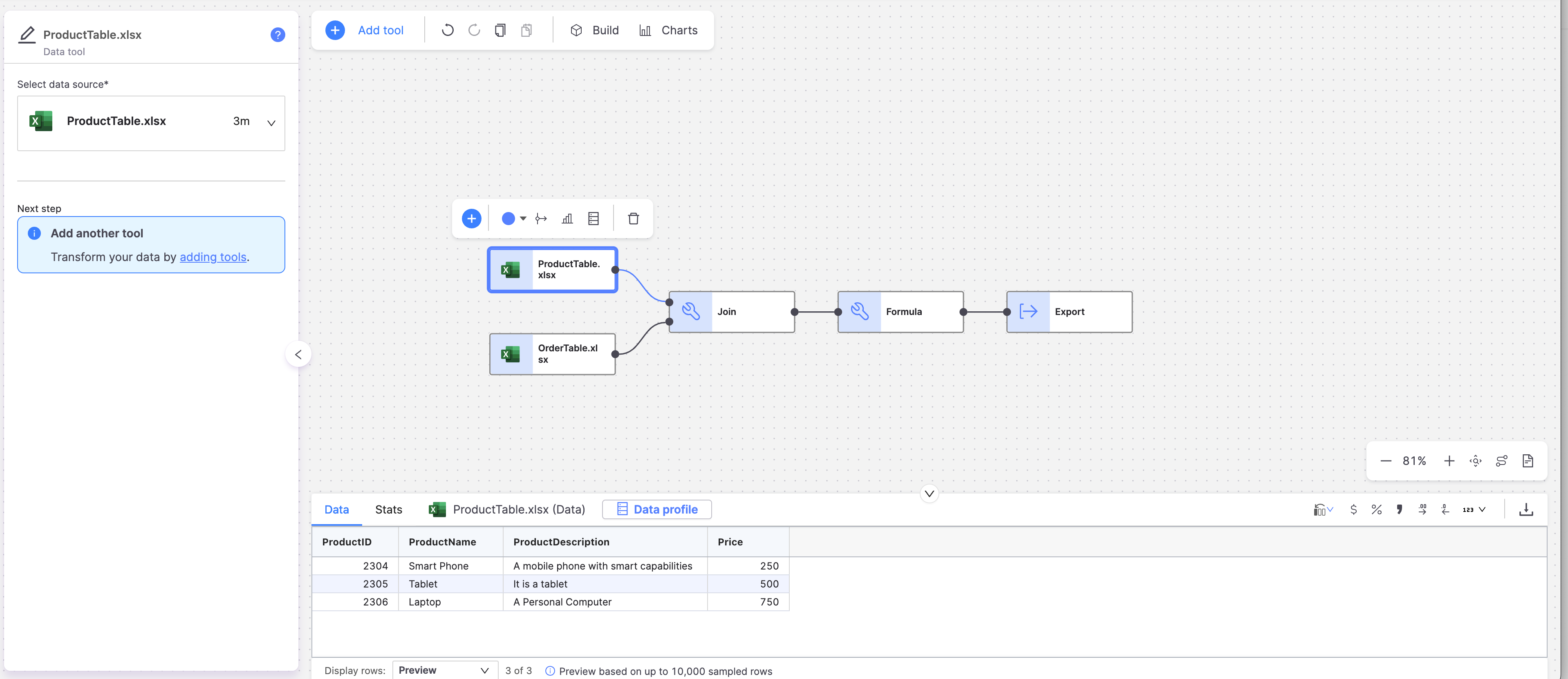Switch to the Data tab
Screen dimensions: 1568x679
[x=336, y=509]
